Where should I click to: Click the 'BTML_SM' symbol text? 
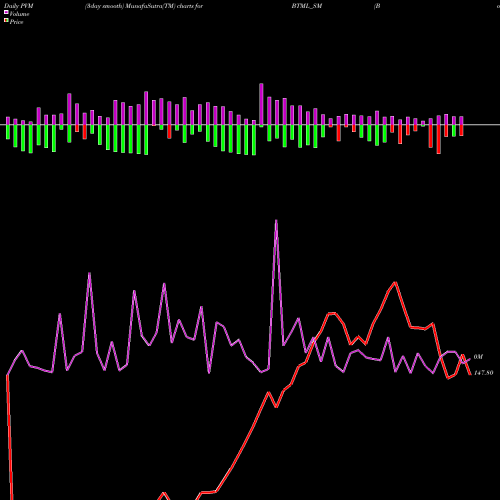pyautogui.click(x=307, y=6)
